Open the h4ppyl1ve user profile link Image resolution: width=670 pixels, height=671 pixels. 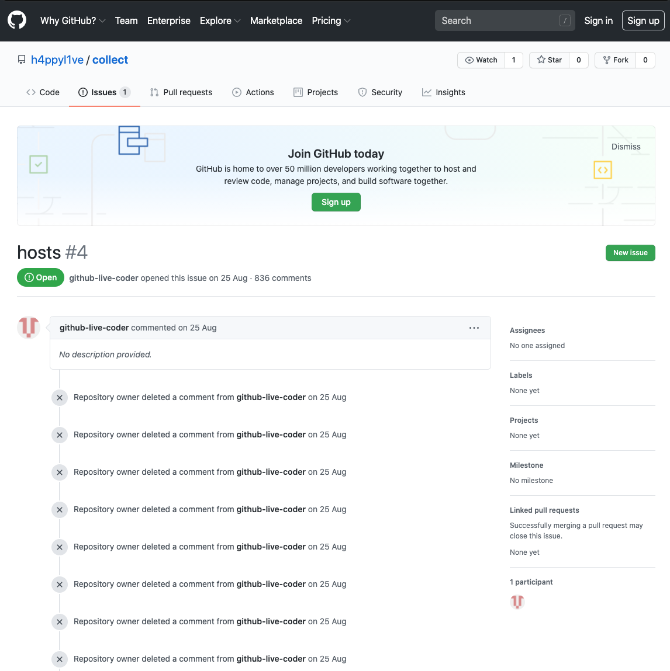57,60
